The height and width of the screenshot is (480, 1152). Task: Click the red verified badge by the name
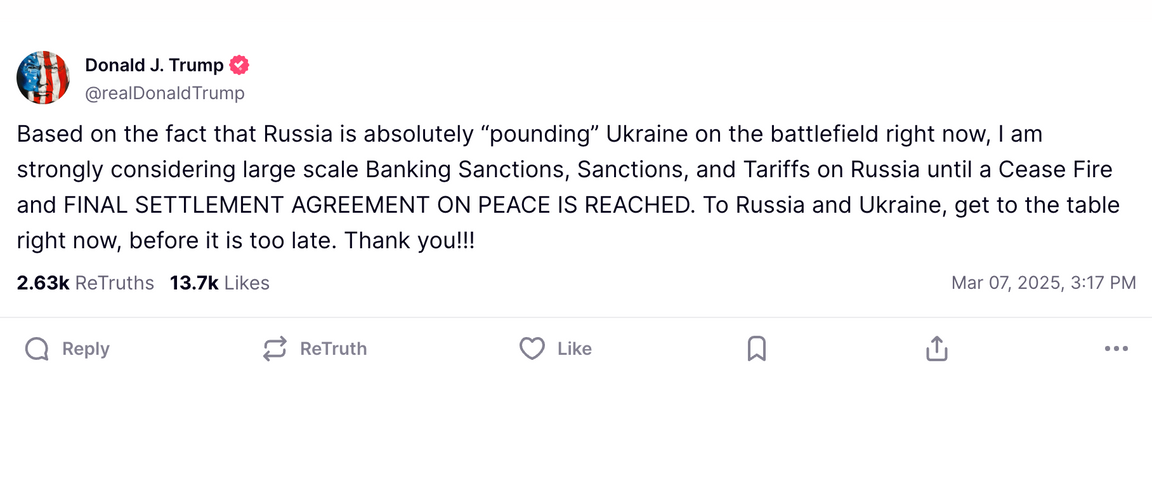click(x=240, y=66)
